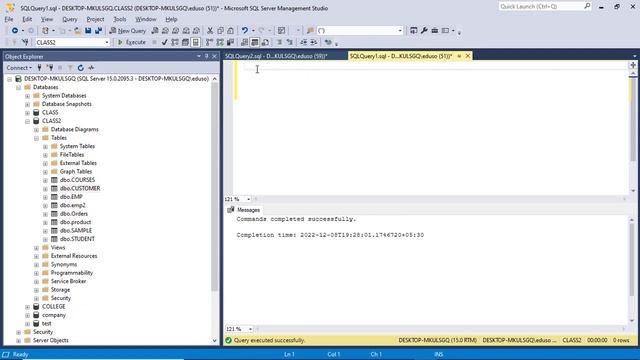The width and height of the screenshot is (640, 360).
Task: Open the Window menu
Action: 146,19
